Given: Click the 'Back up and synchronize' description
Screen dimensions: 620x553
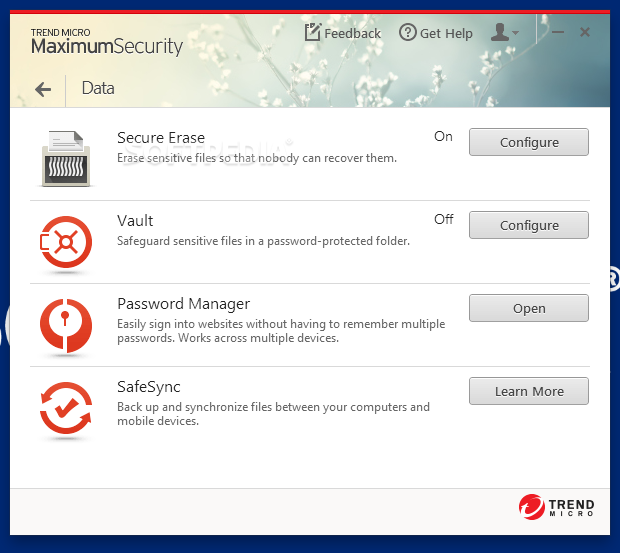Looking at the screenshot, I should coord(273,414).
